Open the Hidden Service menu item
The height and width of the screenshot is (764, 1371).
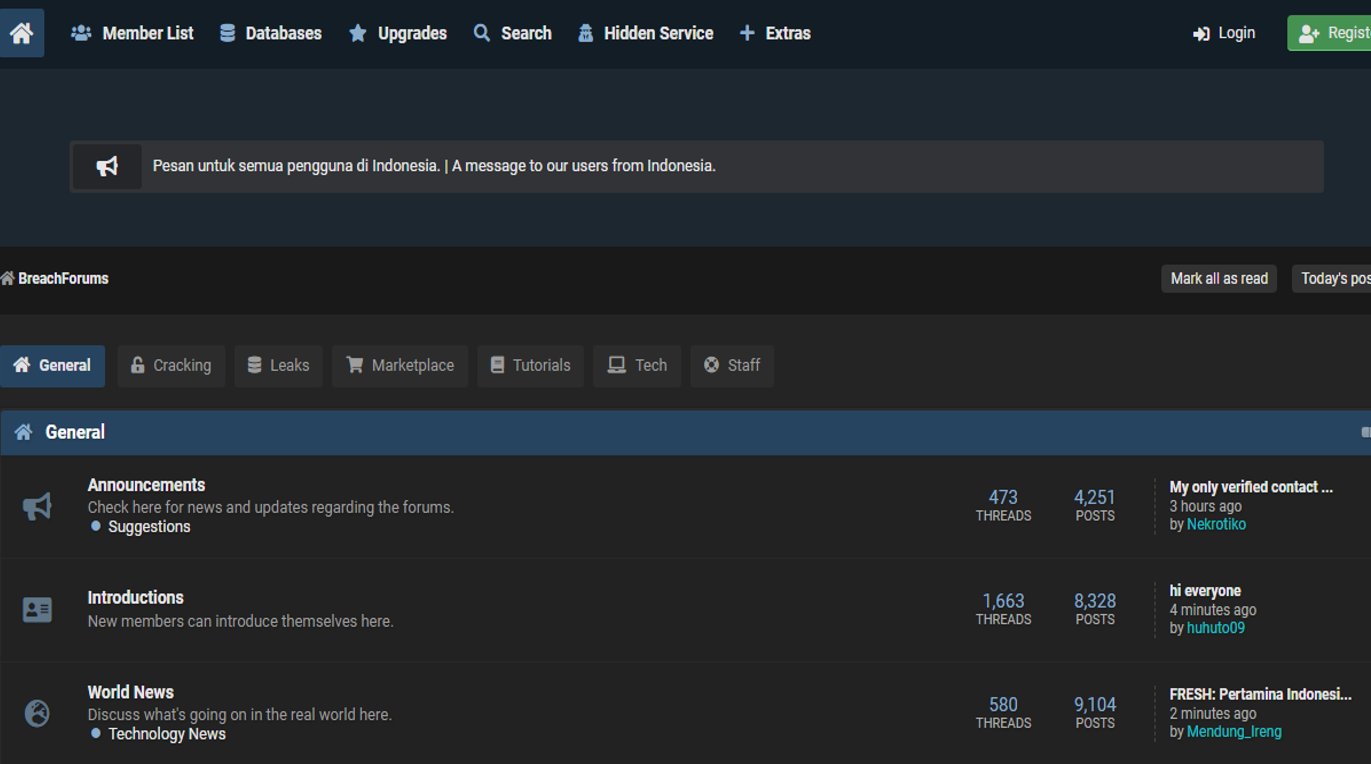(645, 33)
